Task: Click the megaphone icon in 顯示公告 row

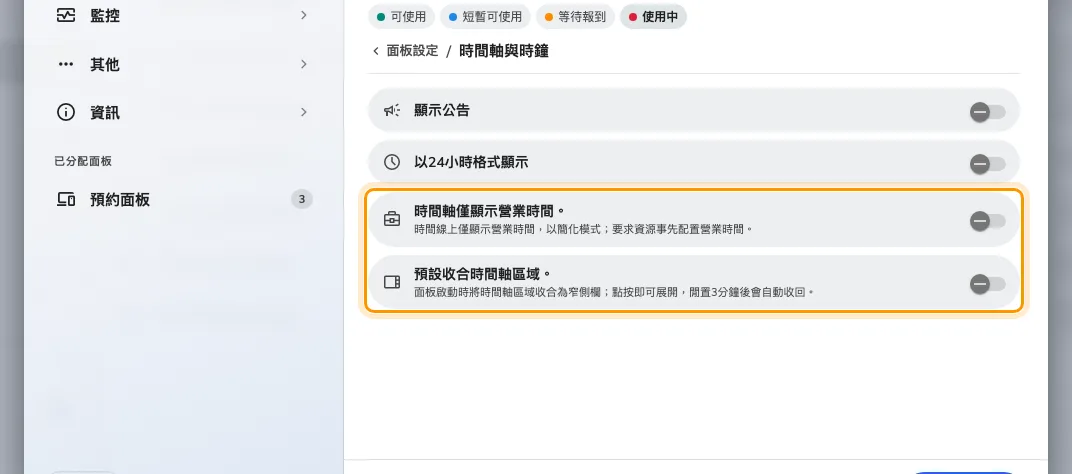Action: (392, 110)
